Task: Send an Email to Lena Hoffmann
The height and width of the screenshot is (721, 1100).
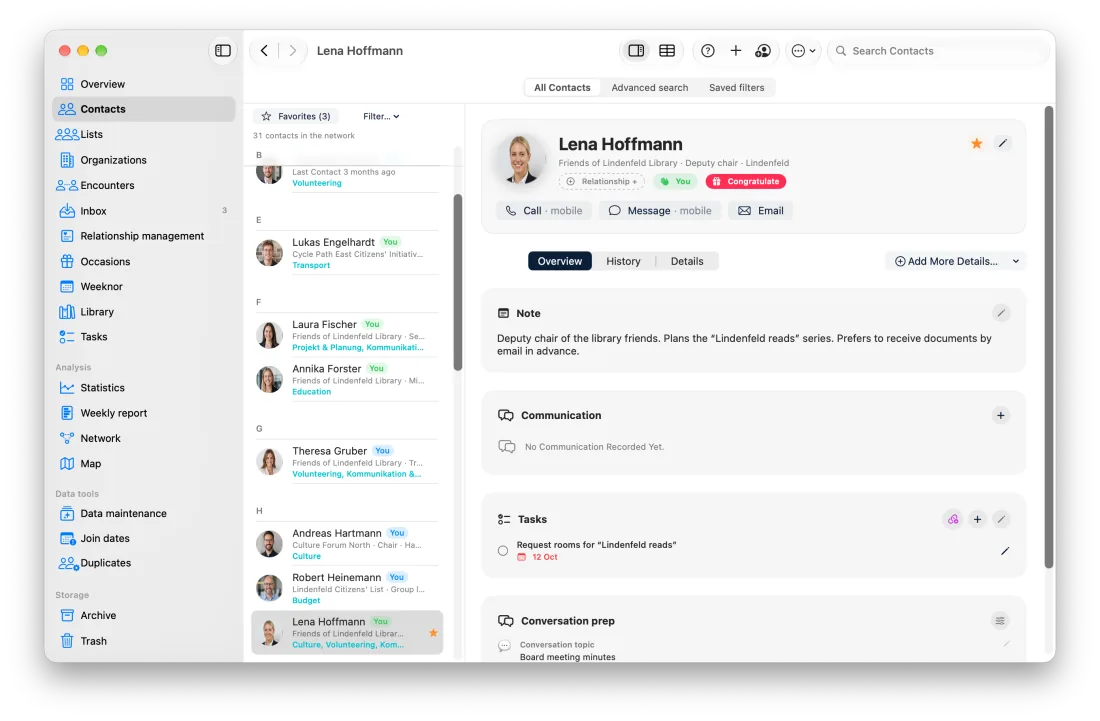Action: pyautogui.click(x=760, y=210)
